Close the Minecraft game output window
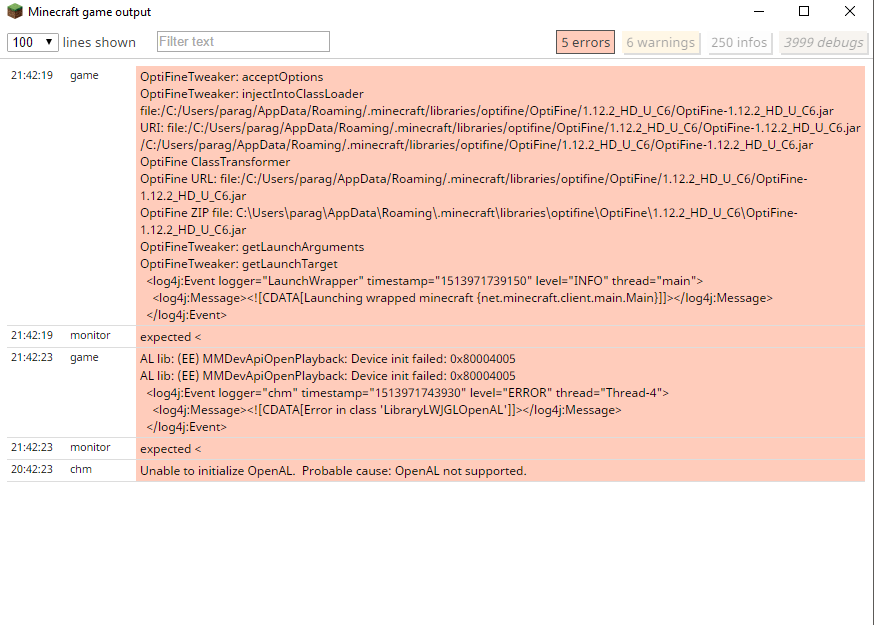Viewport: 874px width, 625px height. pos(849,11)
